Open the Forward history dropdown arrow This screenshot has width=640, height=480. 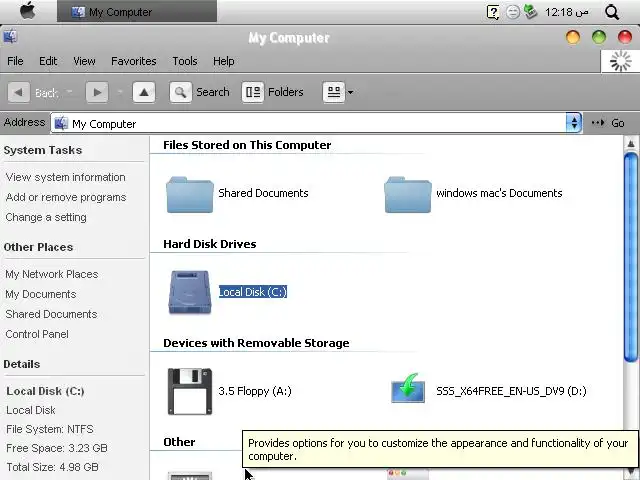tap(120, 92)
